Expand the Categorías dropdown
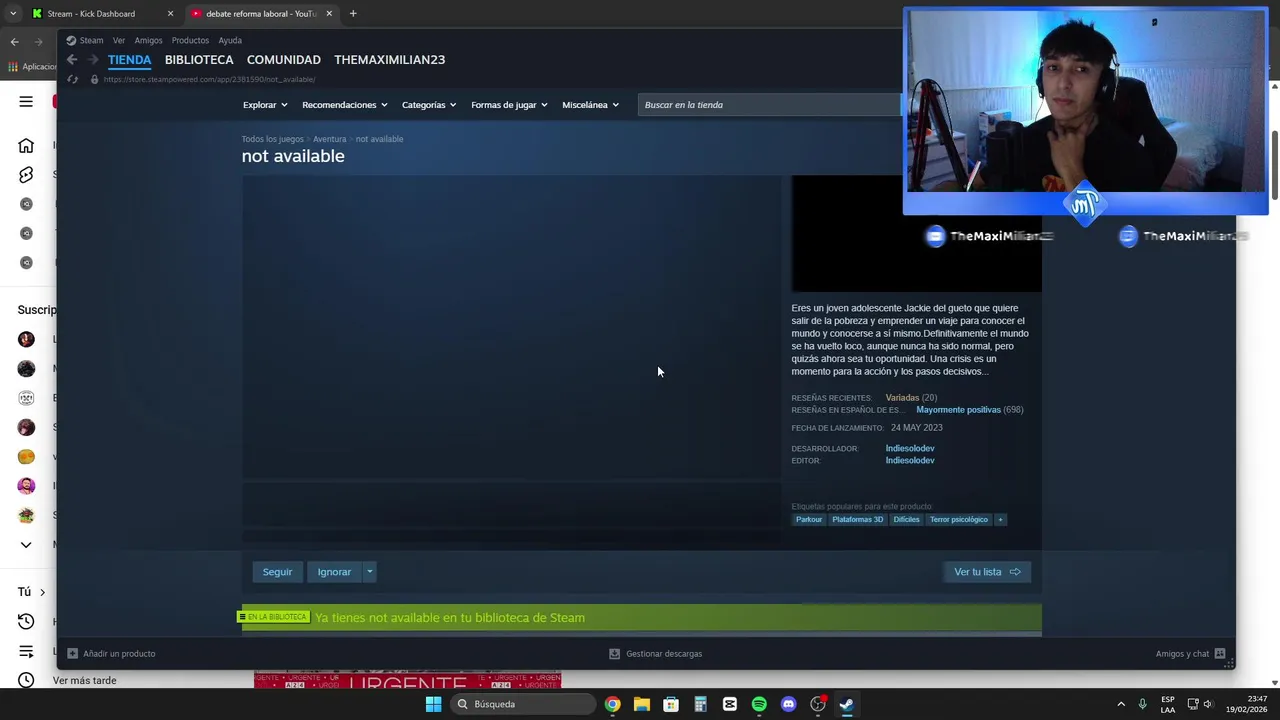1280x720 pixels. [429, 105]
